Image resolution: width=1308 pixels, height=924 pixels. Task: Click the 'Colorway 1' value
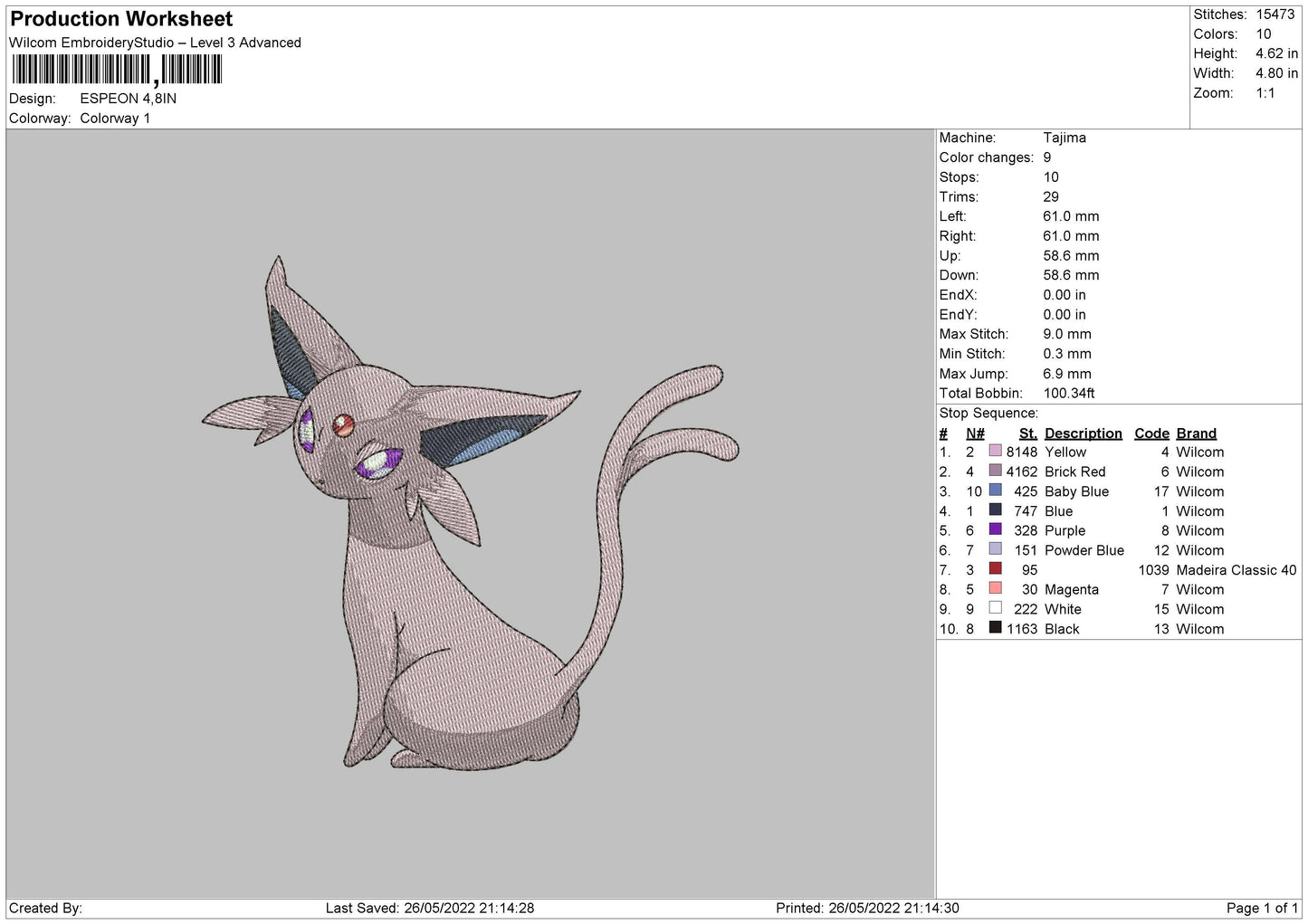115,119
